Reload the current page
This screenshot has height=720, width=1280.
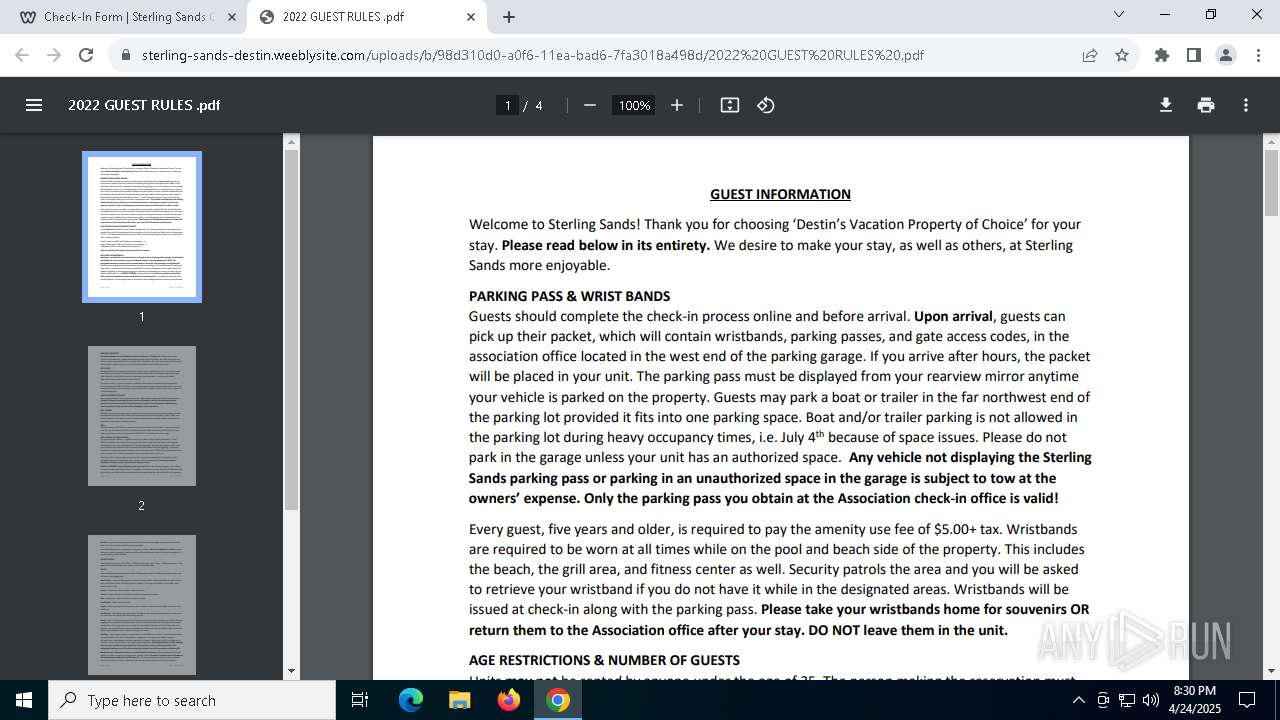pyautogui.click(x=86, y=55)
